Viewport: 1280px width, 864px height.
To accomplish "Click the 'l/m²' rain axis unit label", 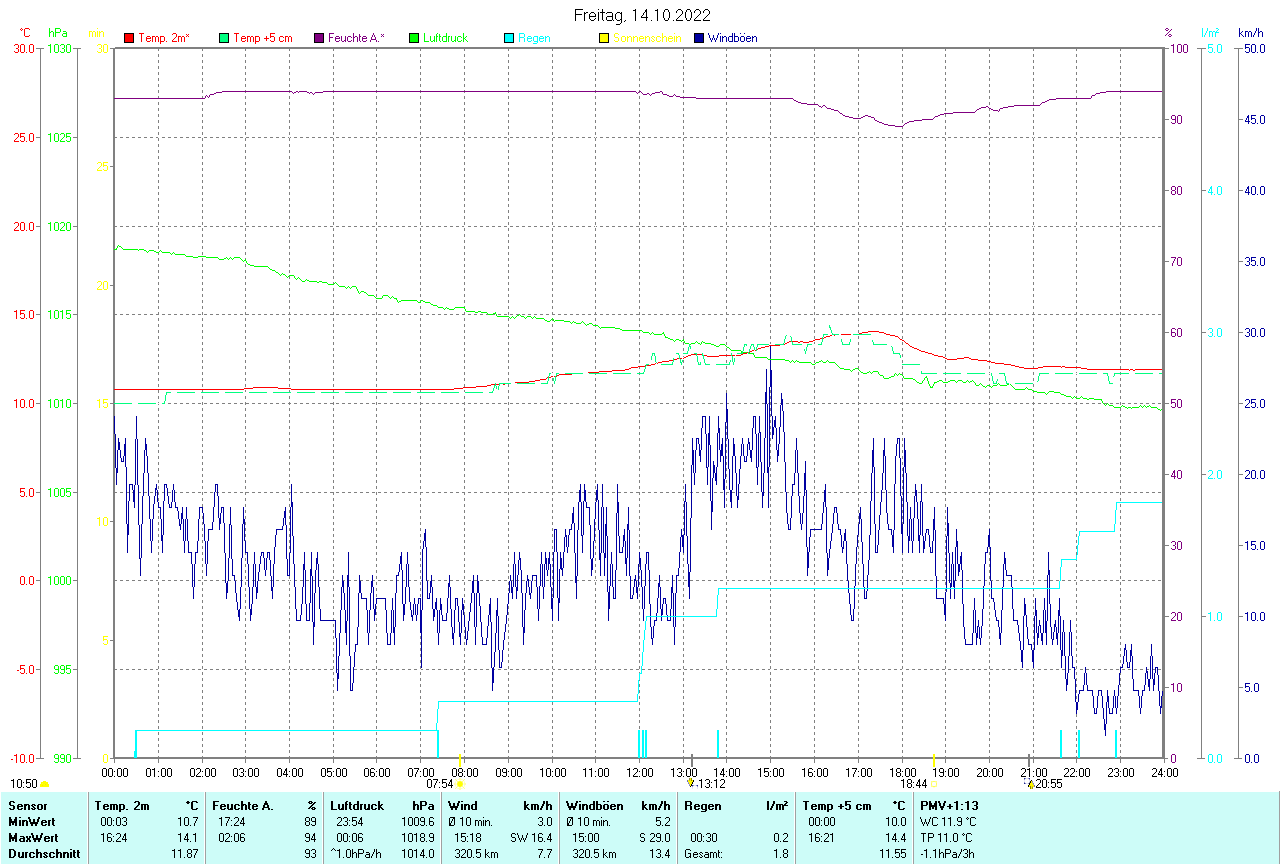I will tap(1210, 33).
